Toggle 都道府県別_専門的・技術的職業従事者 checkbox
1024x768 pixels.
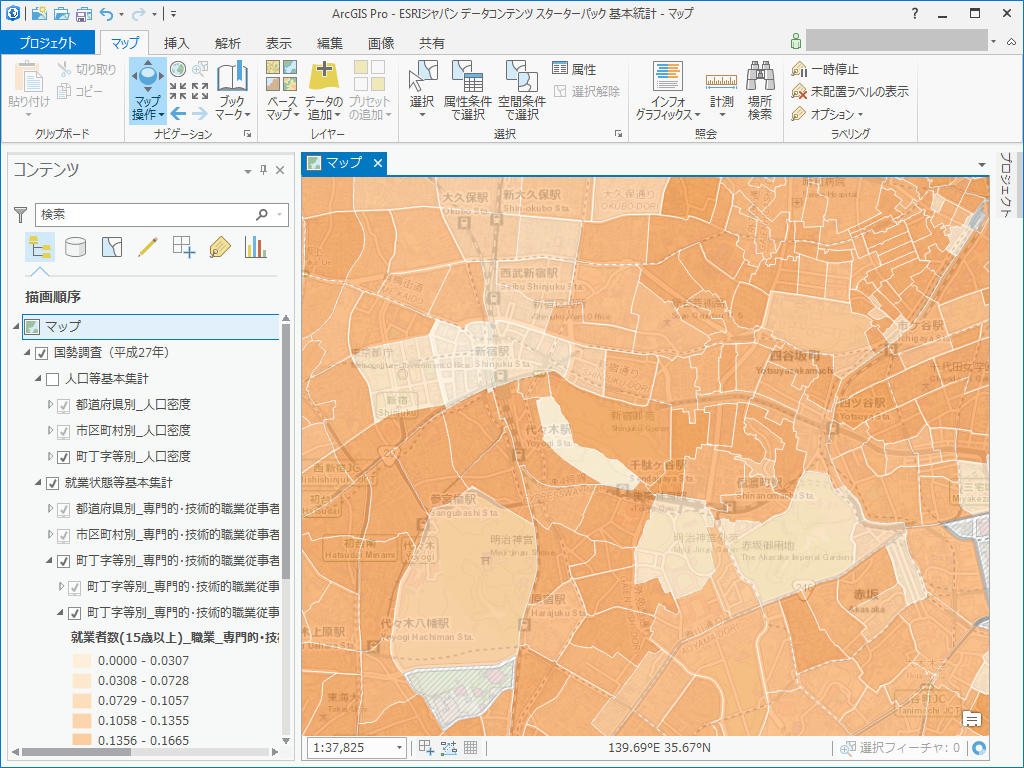coord(63,509)
